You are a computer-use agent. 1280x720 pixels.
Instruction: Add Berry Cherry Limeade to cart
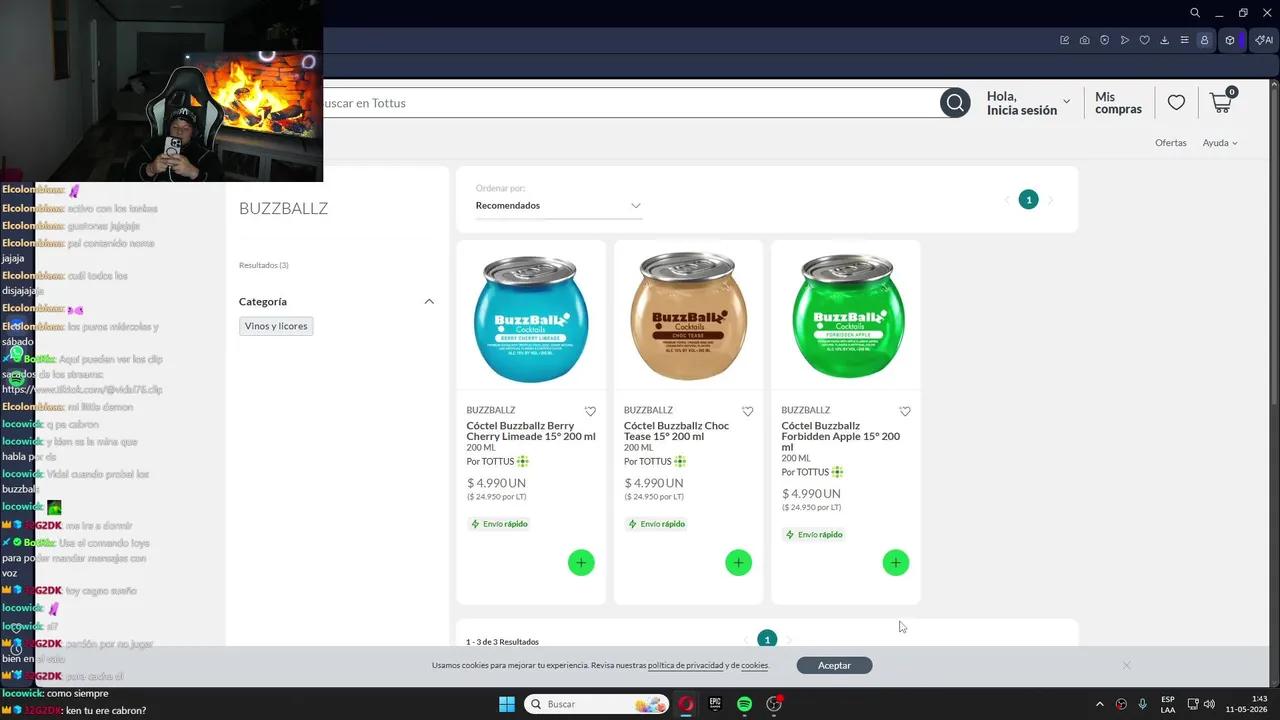point(581,563)
